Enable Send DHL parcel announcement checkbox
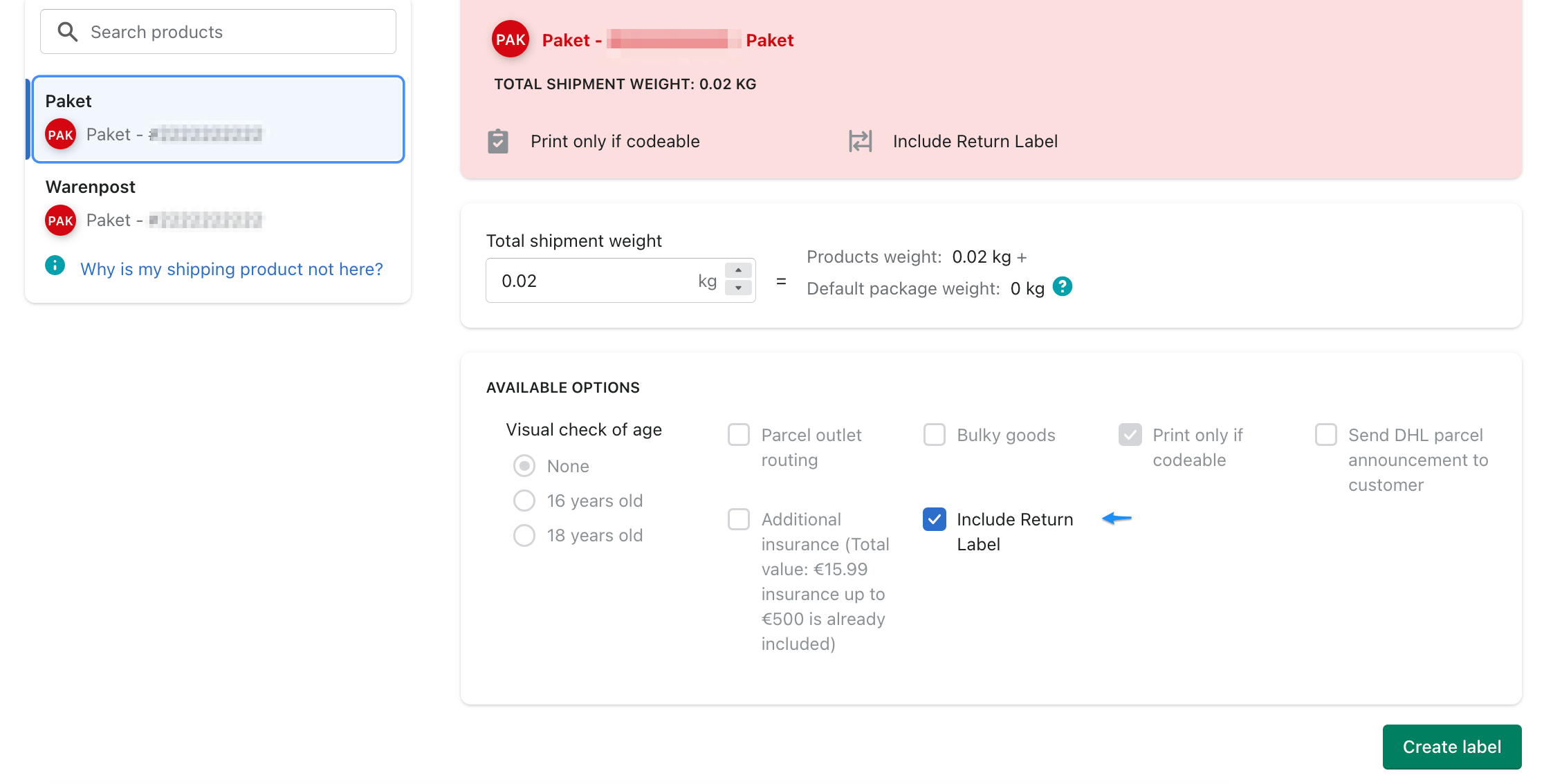1562x784 pixels. click(1326, 435)
